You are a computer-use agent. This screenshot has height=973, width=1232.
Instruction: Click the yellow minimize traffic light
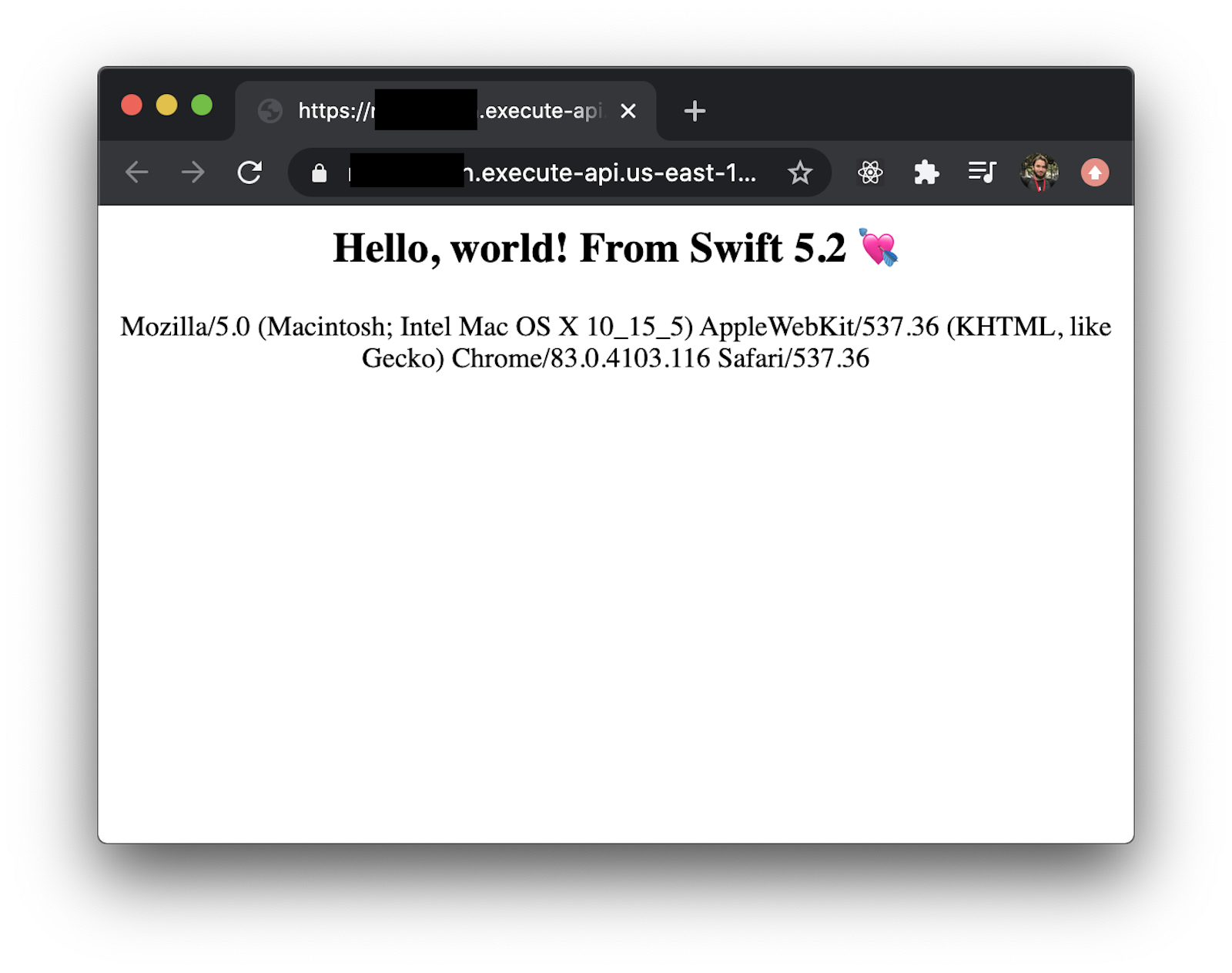[167, 104]
